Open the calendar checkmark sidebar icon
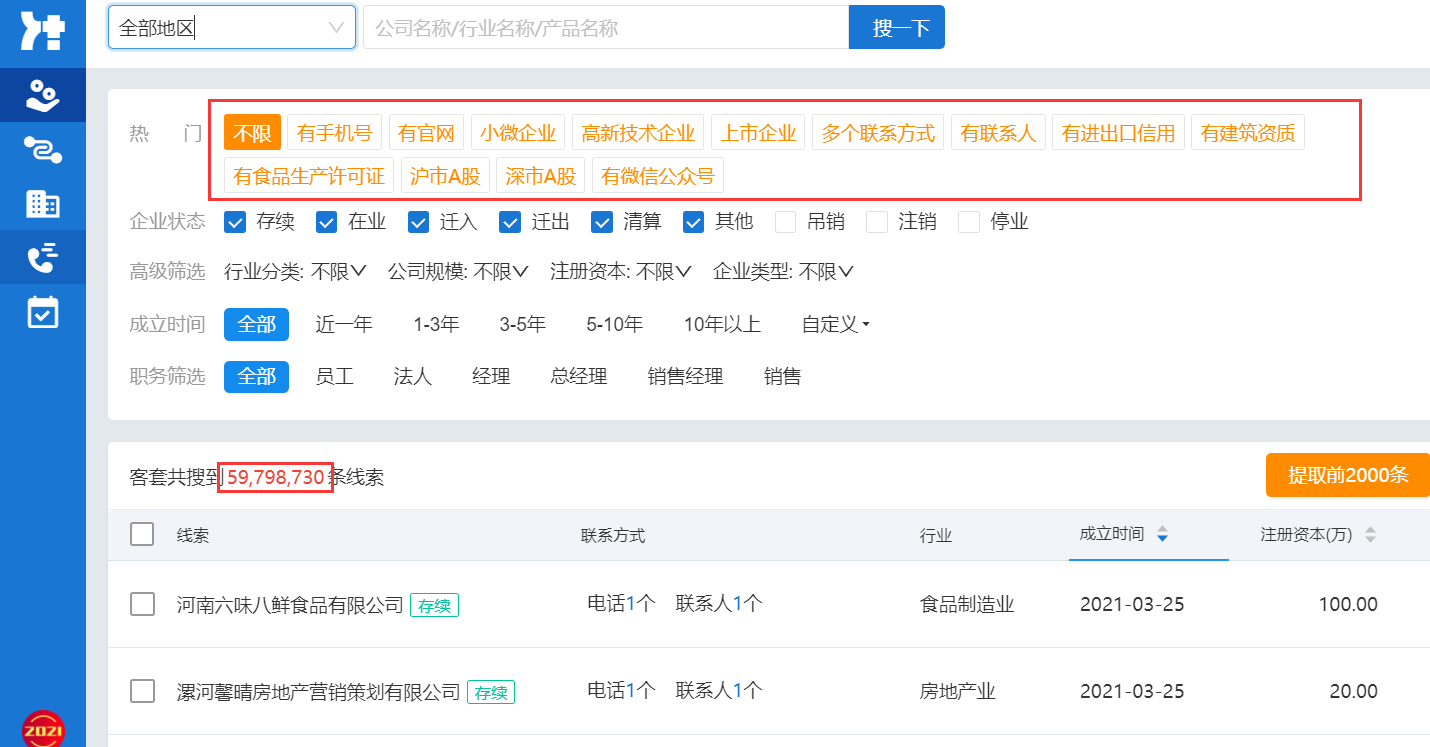Screen dimensions: 1430x747 tap(42, 312)
